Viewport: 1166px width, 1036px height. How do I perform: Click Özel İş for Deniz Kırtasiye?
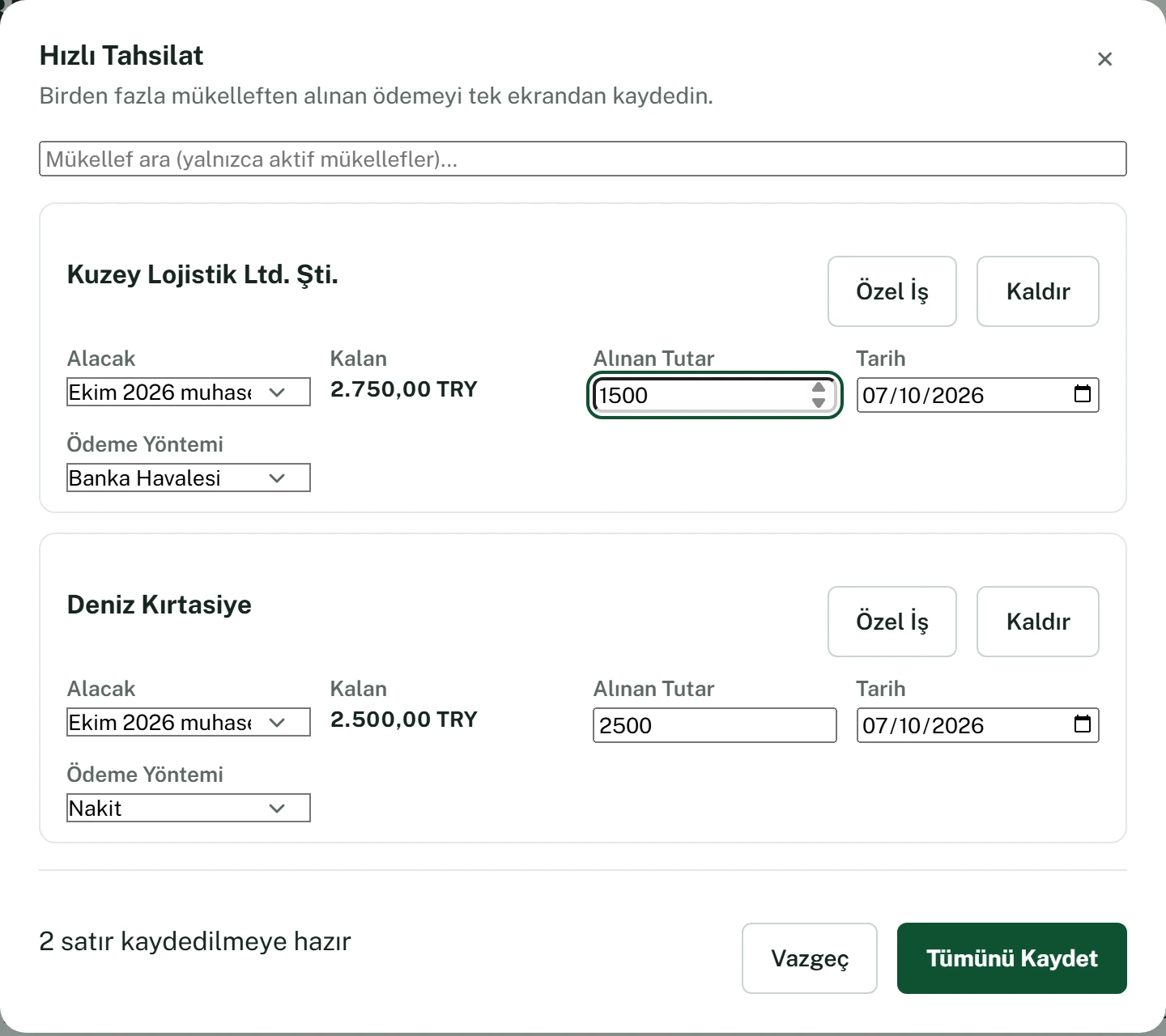tap(892, 622)
